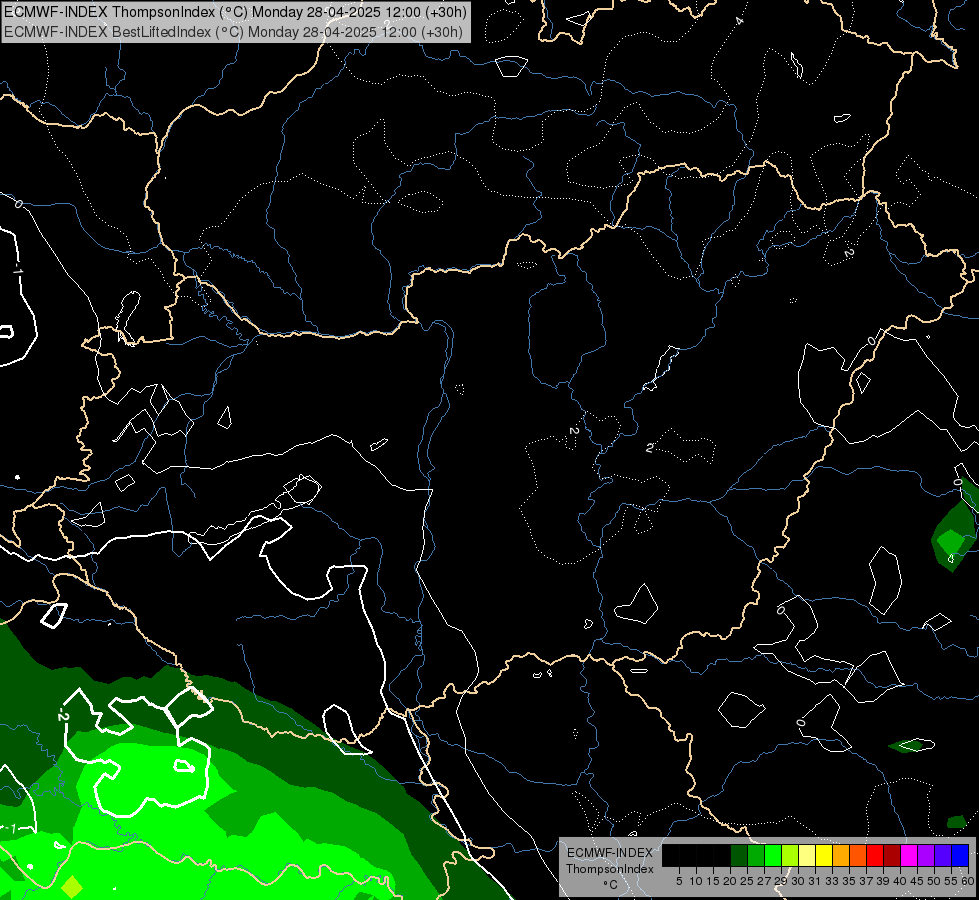Click the pure yellow 31–33 legend swatch
The width and height of the screenshot is (979, 900).
coord(824,856)
